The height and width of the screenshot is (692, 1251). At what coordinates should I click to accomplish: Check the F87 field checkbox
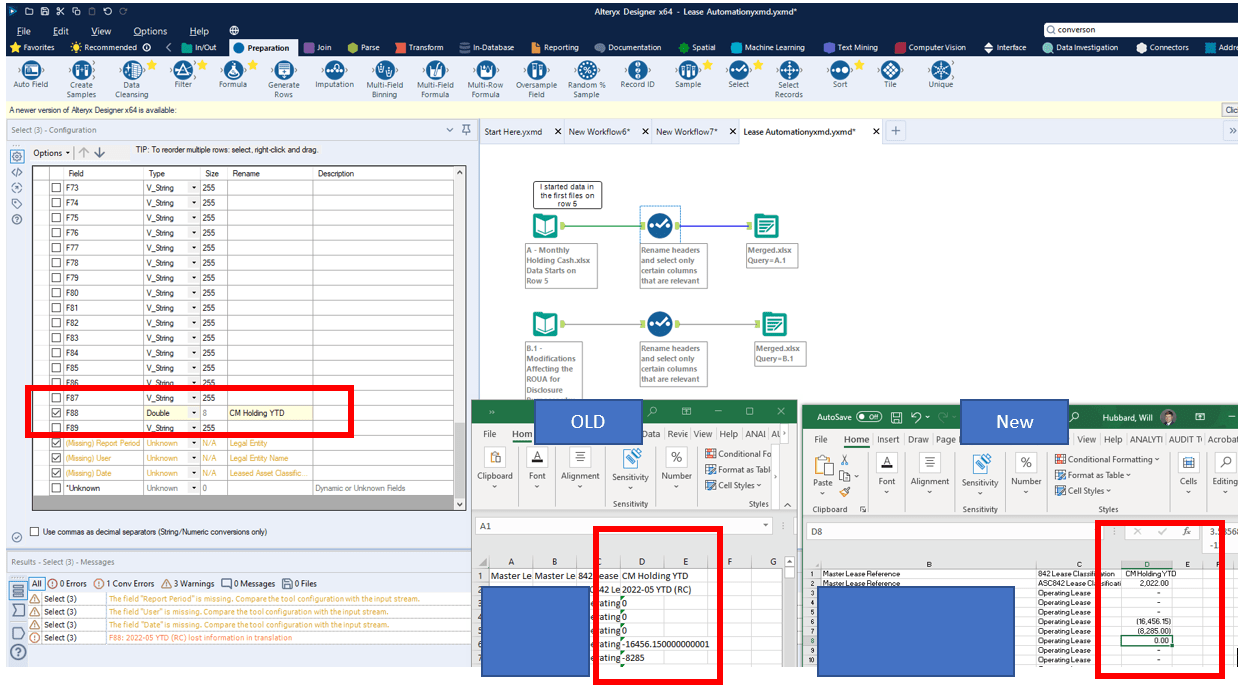(57, 397)
